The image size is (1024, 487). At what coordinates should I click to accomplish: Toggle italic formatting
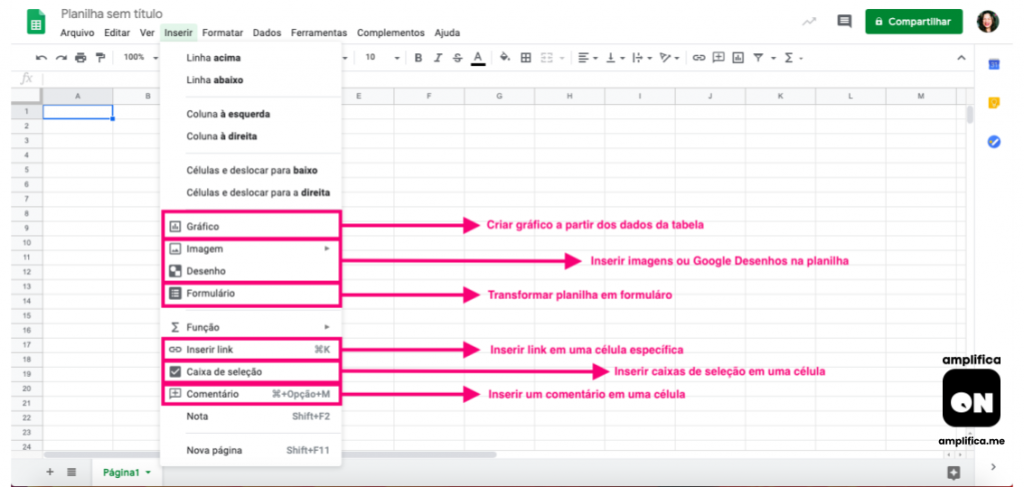pyautogui.click(x=438, y=58)
